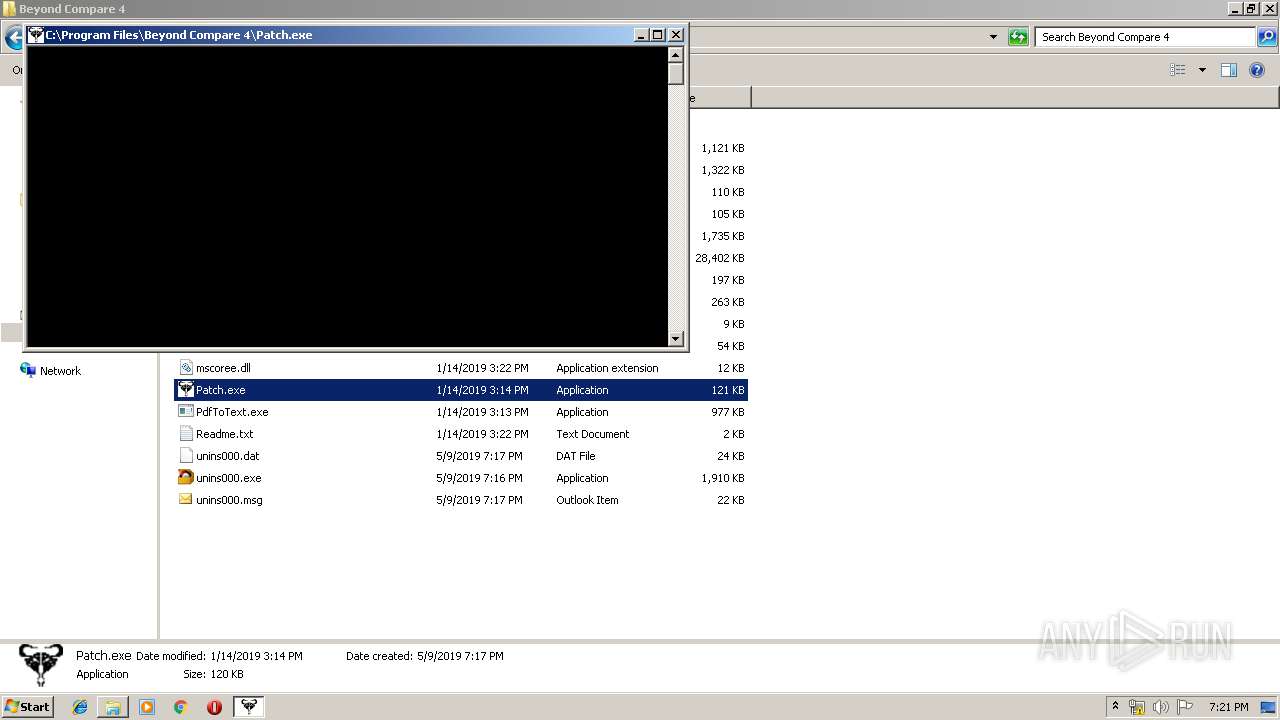This screenshot has height=720, width=1280.
Task: Open Windows Media Player from taskbar
Action: 147,707
